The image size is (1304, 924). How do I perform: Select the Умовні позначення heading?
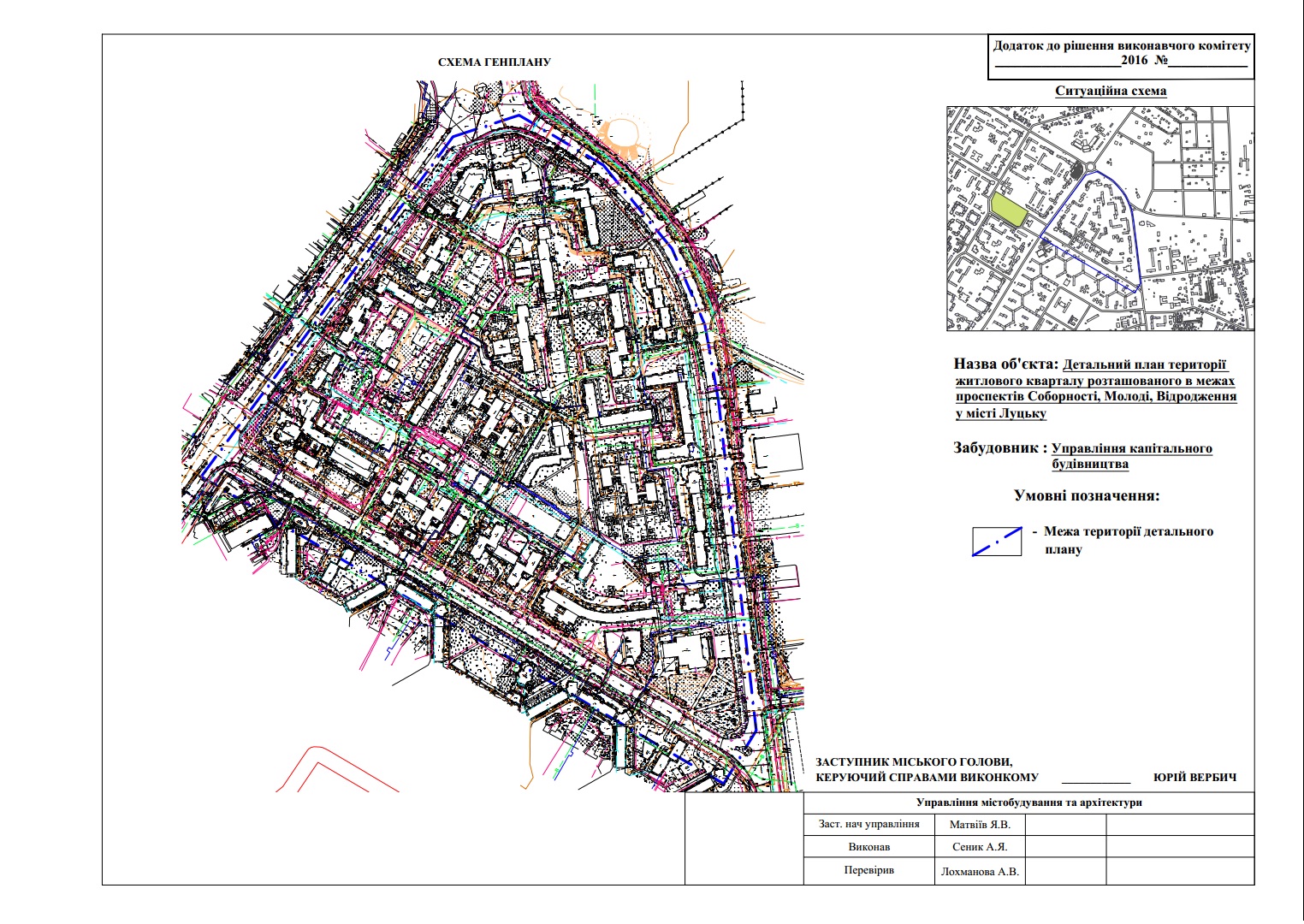[x=1087, y=495]
